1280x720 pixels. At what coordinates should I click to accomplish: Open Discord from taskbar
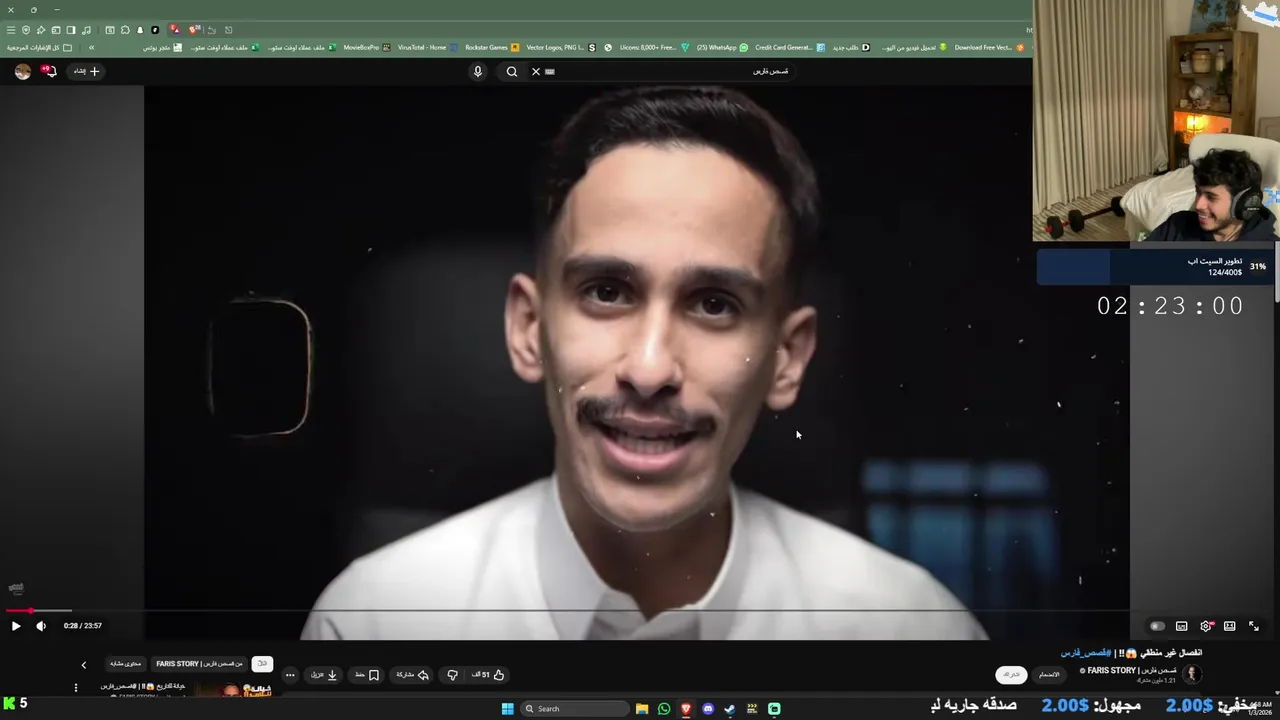pos(708,709)
